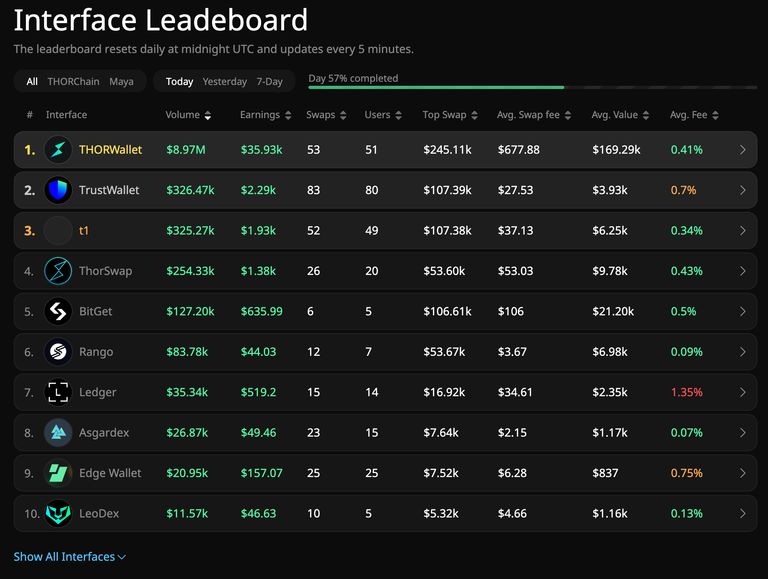Click the t1 interface name
The height and width of the screenshot is (579, 768).
pyautogui.click(x=84, y=230)
